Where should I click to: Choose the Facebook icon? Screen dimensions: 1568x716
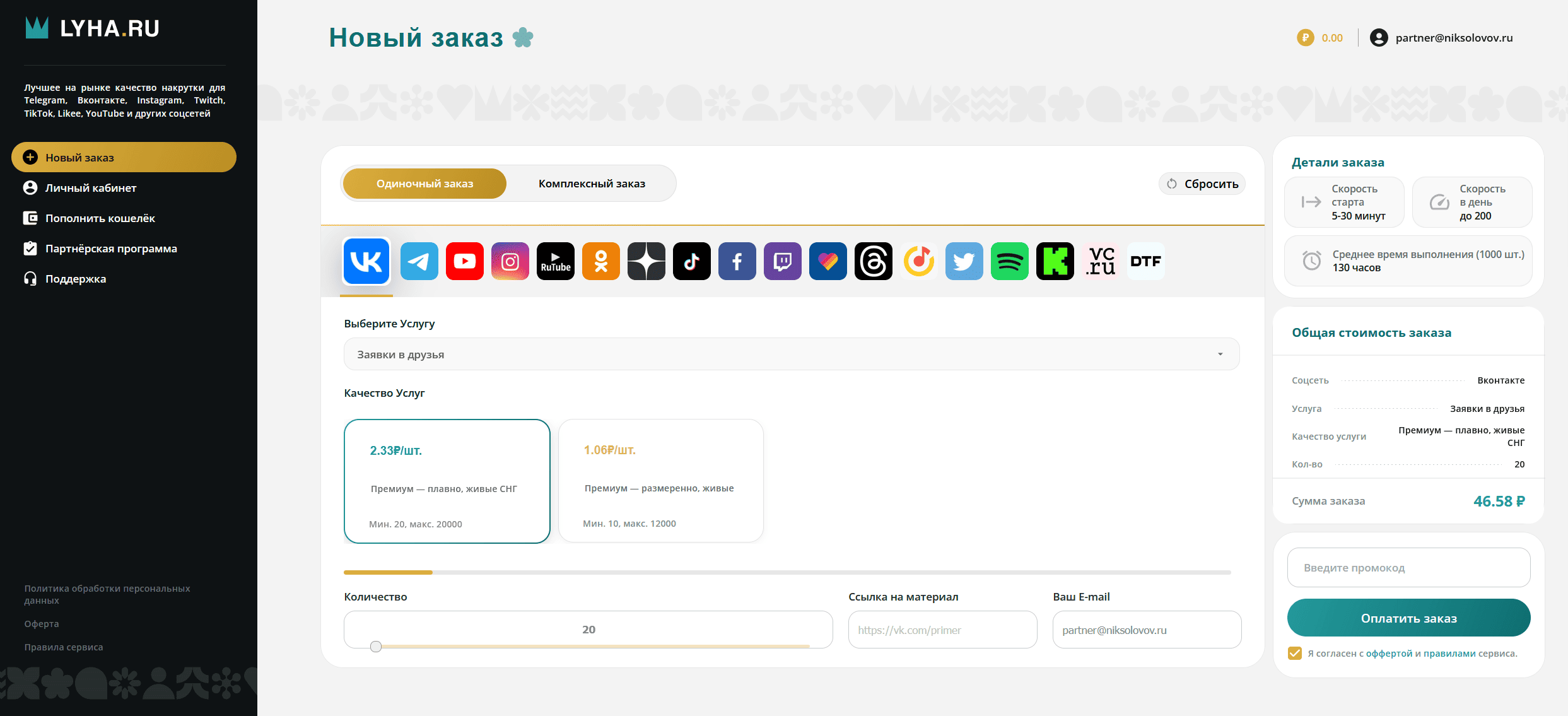tap(737, 261)
